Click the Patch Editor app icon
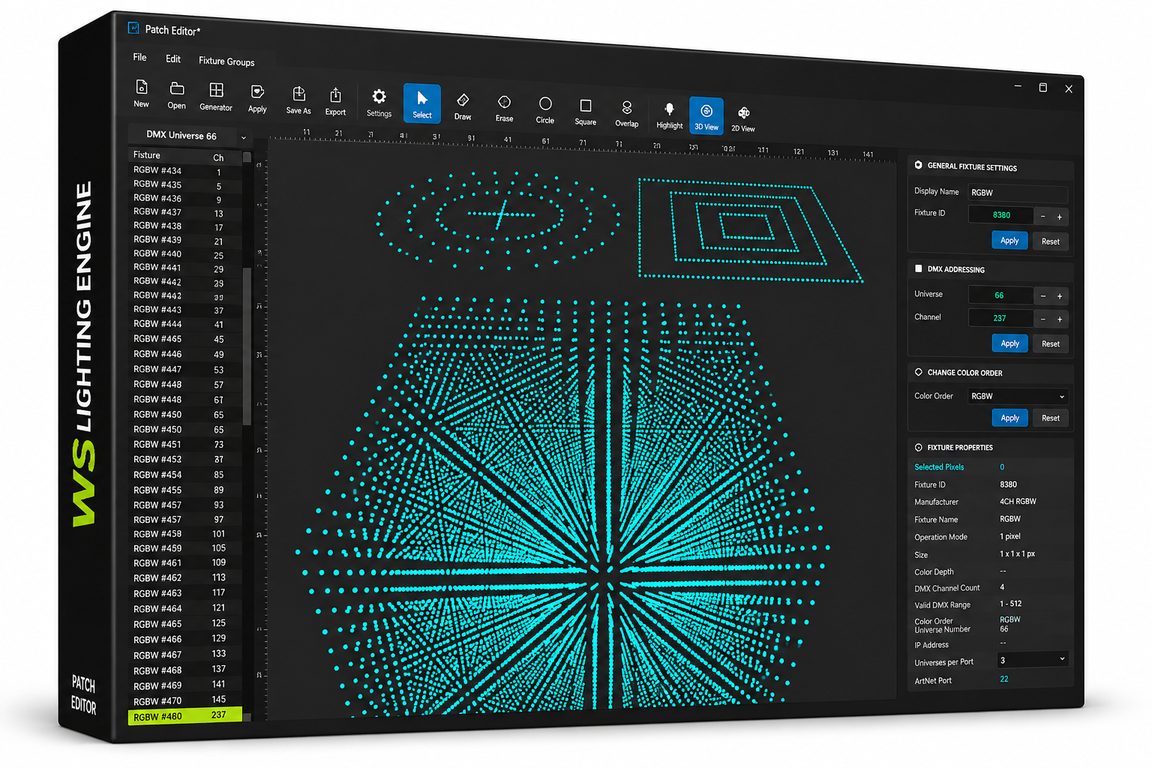Screen dimensions: 1152x768 coord(134,28)
